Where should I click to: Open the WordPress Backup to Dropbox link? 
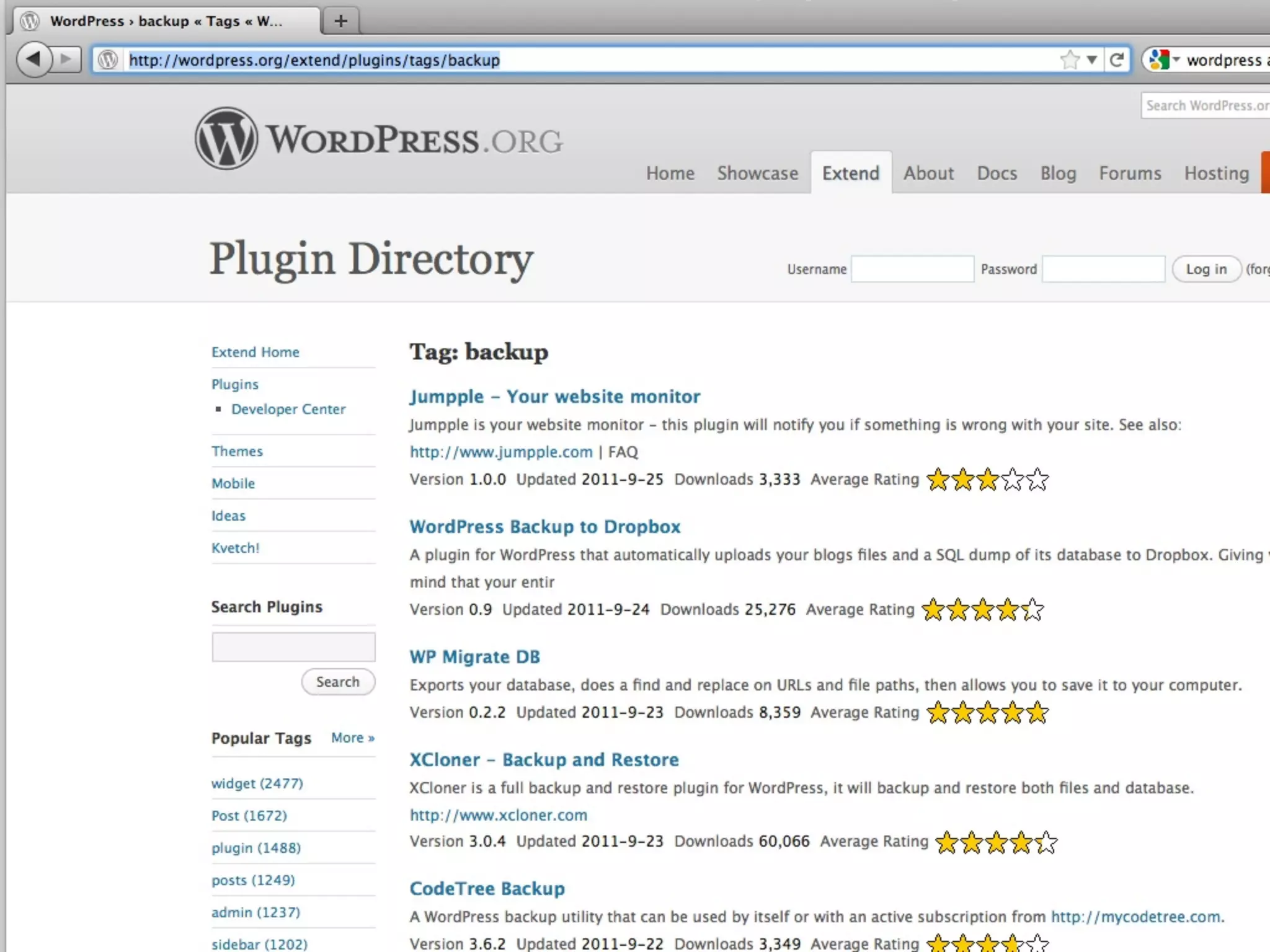pyautogui.click(x=544, y=526)
